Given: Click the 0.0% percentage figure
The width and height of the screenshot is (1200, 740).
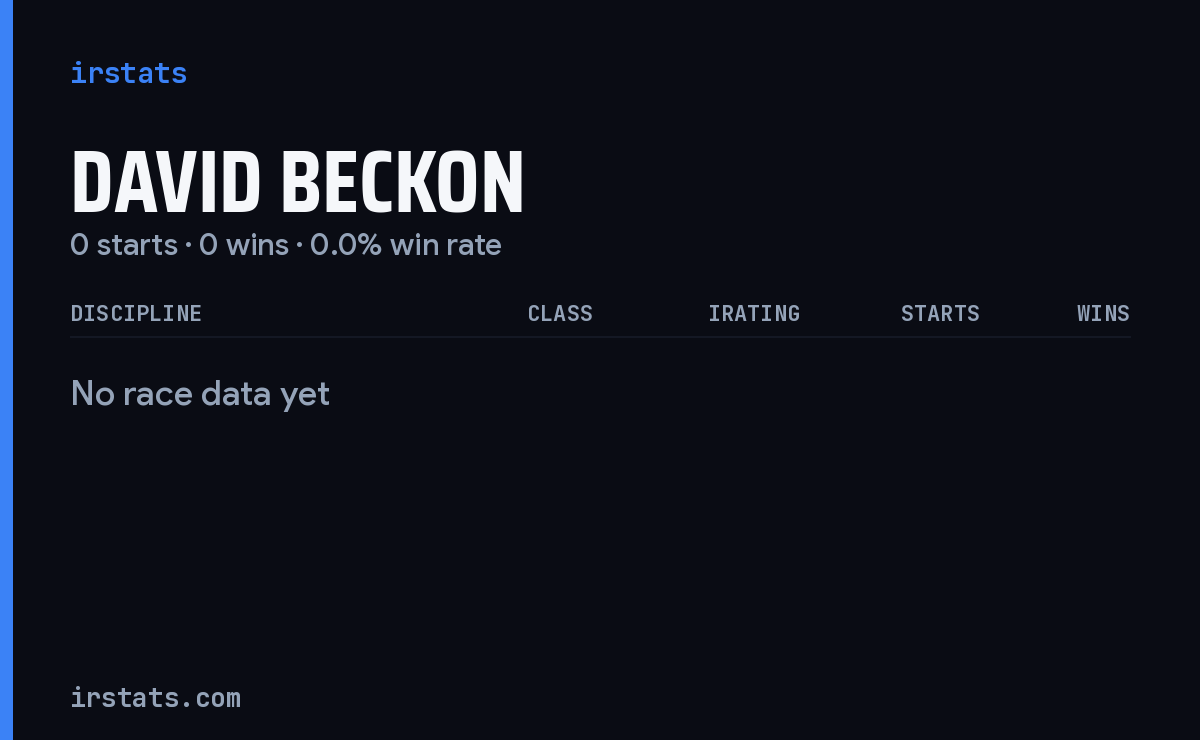Looking at the screenshot, I should click(346, 245).
